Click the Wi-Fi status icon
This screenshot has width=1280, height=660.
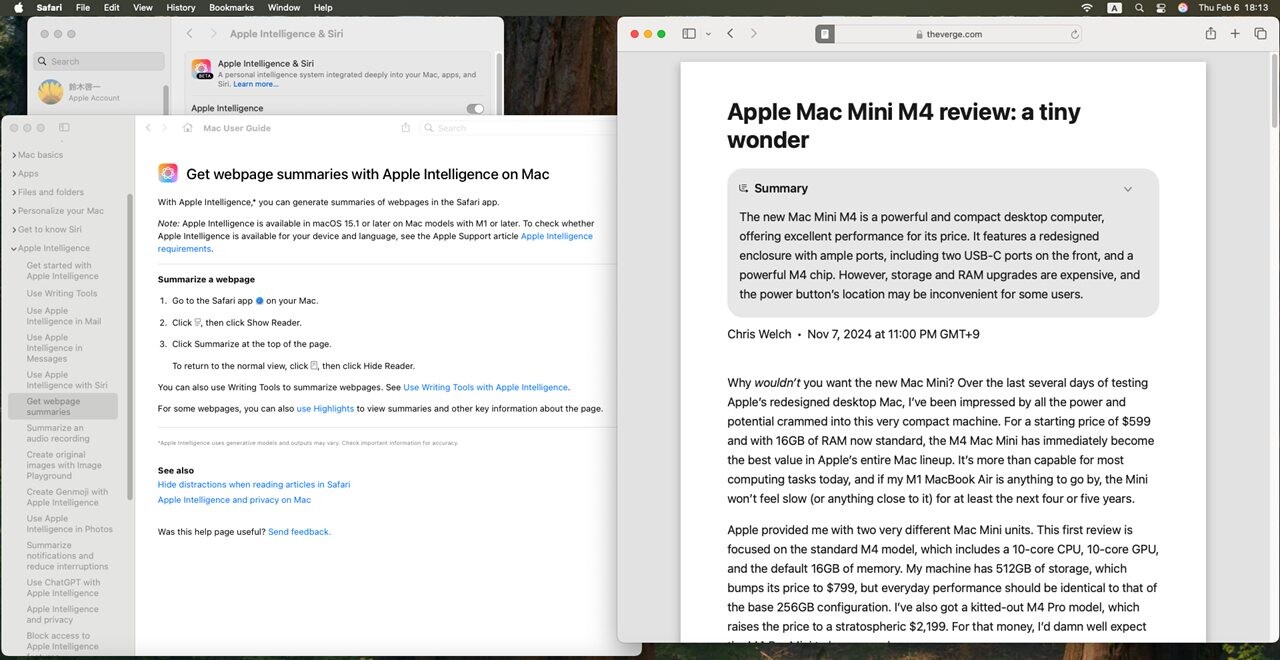(x=1087, y=7)
